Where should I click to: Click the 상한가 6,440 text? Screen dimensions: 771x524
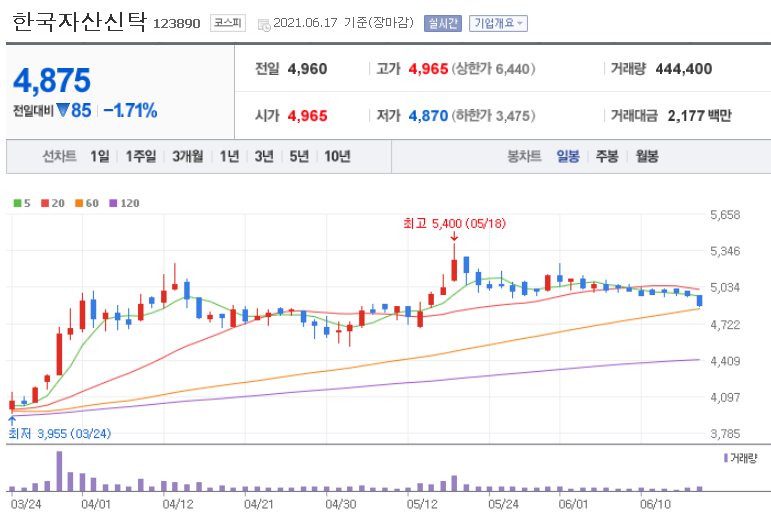coord(493,69)
